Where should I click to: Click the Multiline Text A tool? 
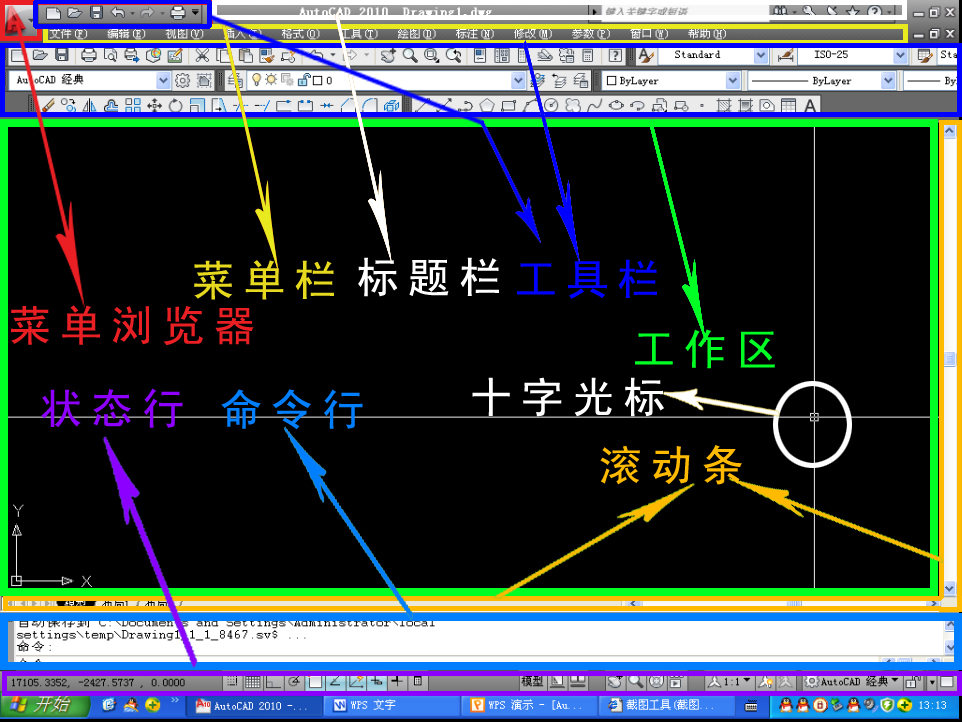point(809,105)
